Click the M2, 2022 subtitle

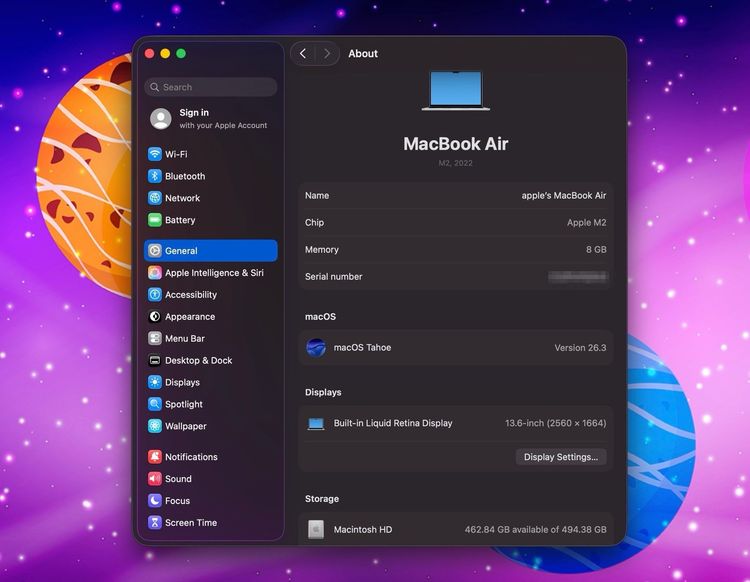click(x=455, y=163)
